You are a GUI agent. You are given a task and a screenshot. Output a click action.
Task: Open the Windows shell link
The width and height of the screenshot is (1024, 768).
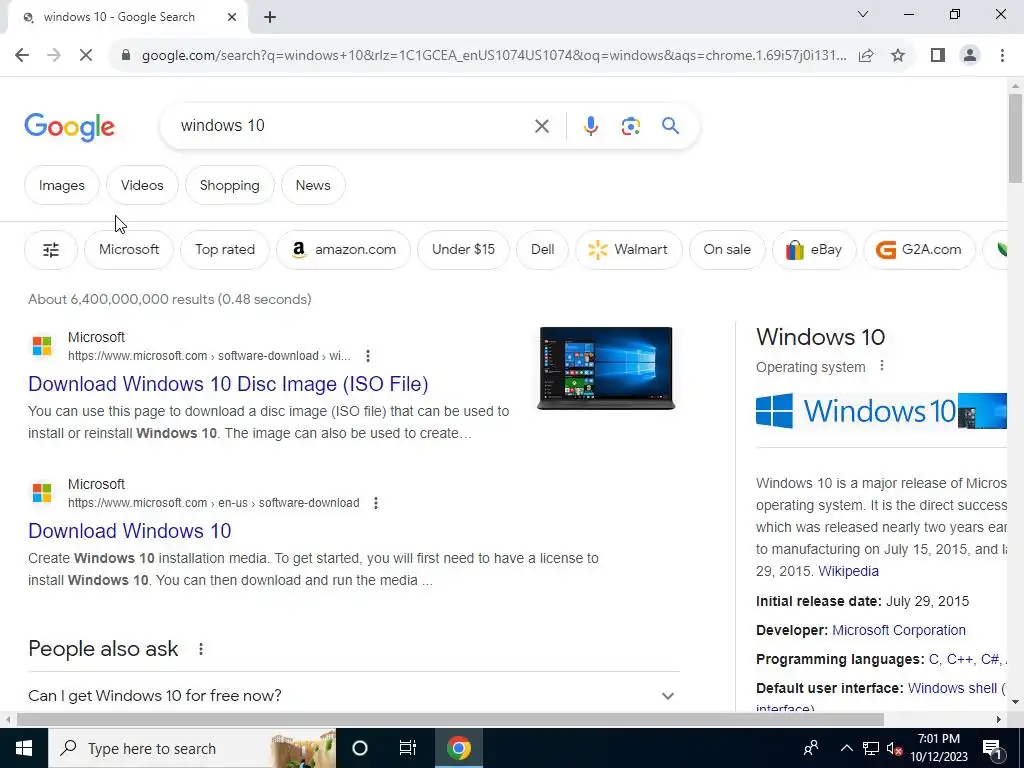[x=952, y=688]
